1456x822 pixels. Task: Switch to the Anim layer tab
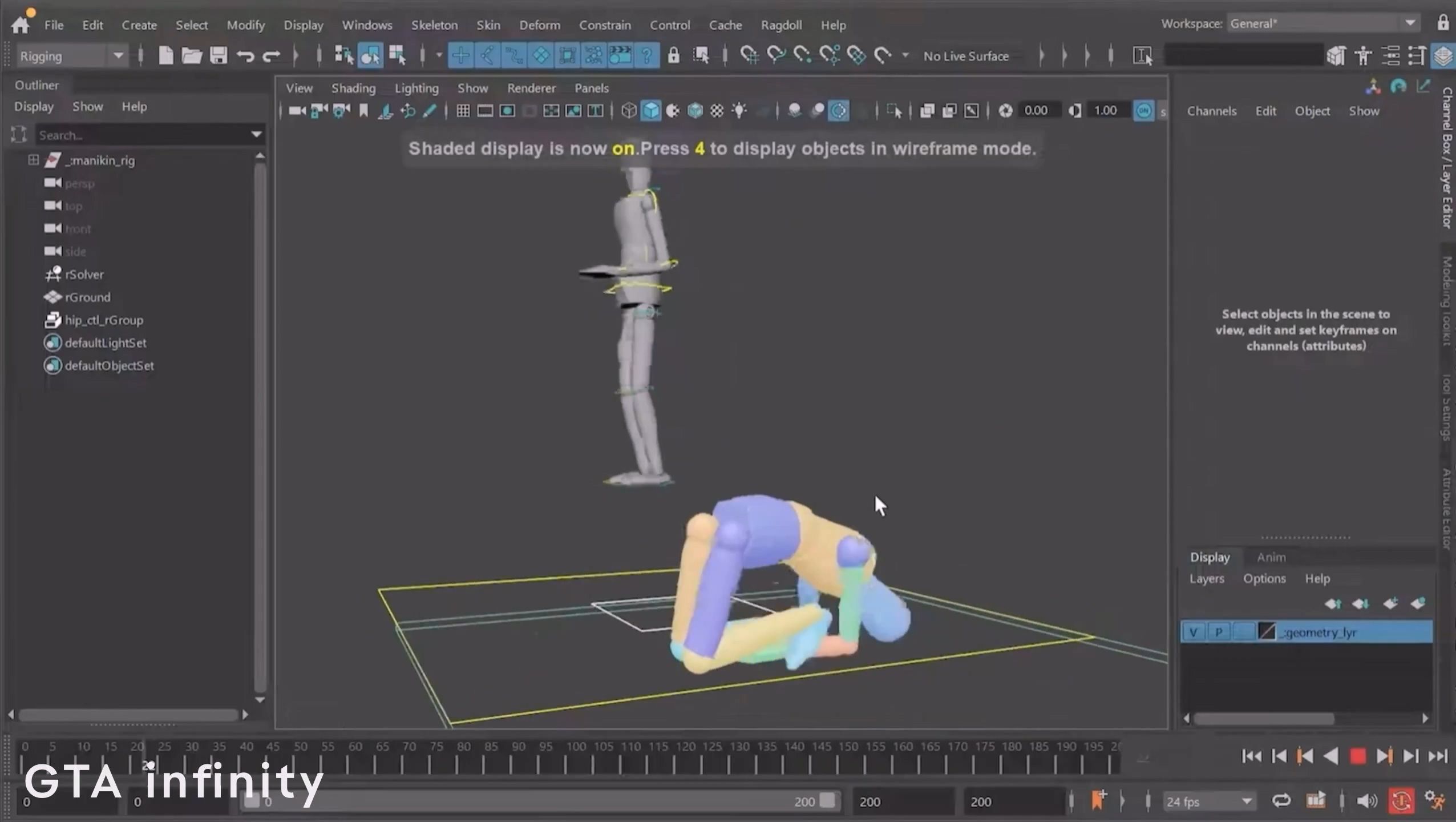(x=1271, y=557)
